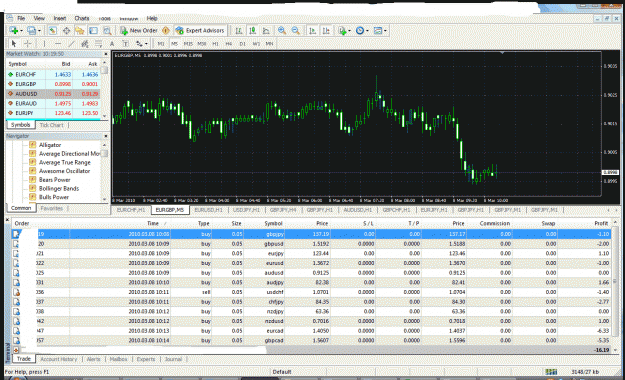Switch timeframe to H4
625x380 pixels.
tap(229, 44)
